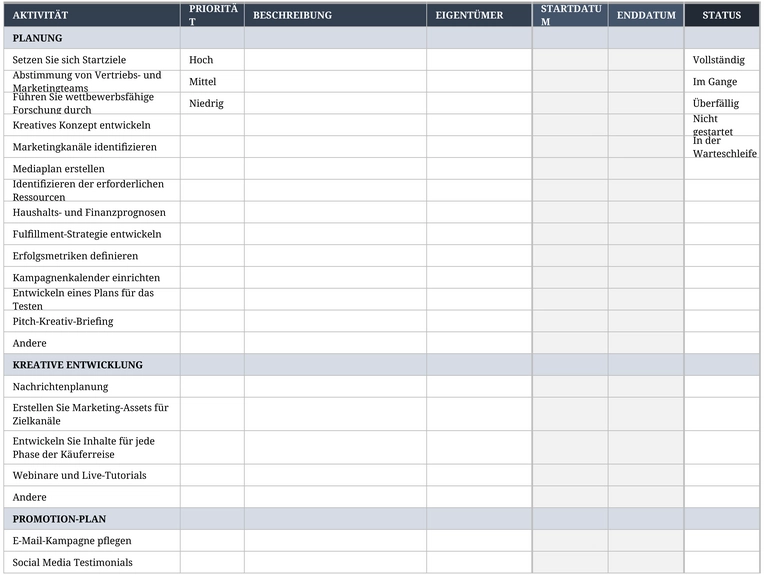Click 'Andere' under the PLANUNG section
764x575 pixels.
(92, 343)
